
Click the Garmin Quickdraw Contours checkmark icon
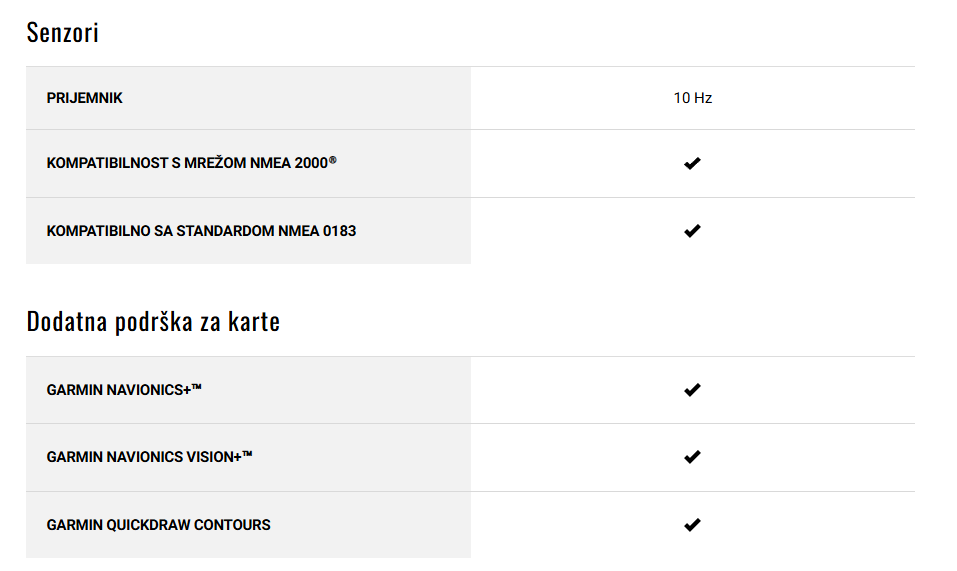point(692,525)
